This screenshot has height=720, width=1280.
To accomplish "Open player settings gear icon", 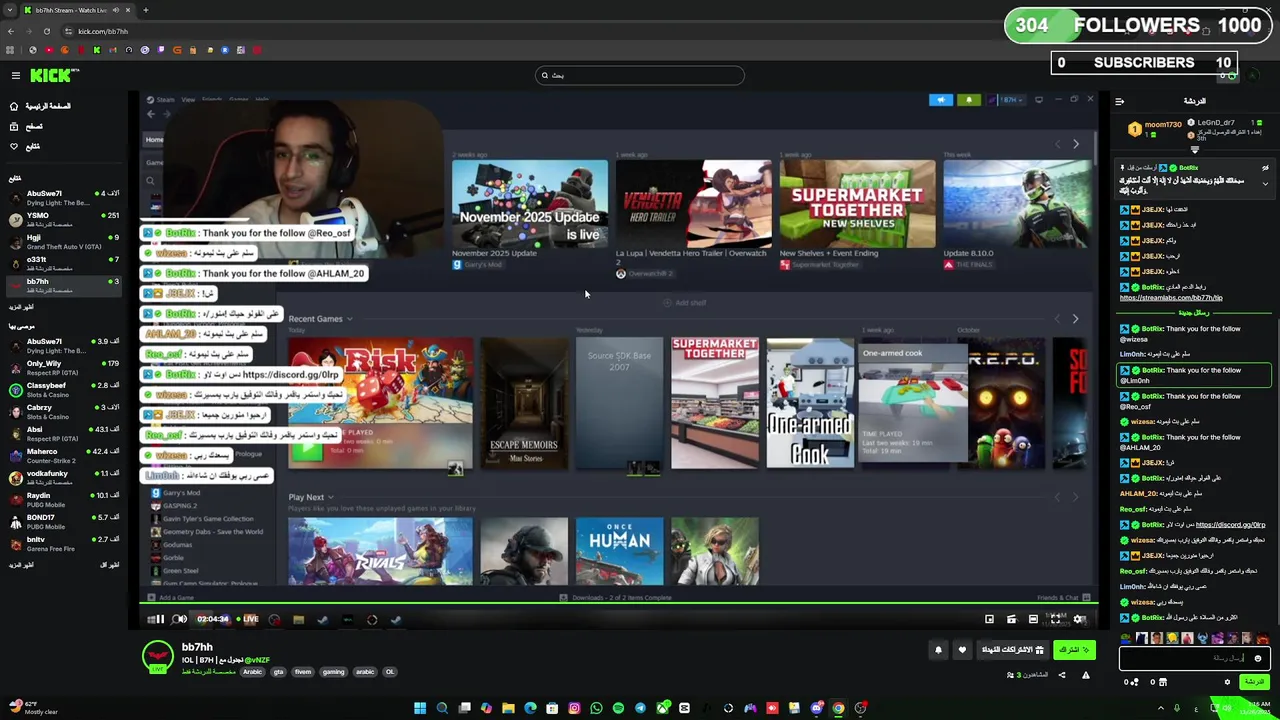I will [x=1079, y=619].
